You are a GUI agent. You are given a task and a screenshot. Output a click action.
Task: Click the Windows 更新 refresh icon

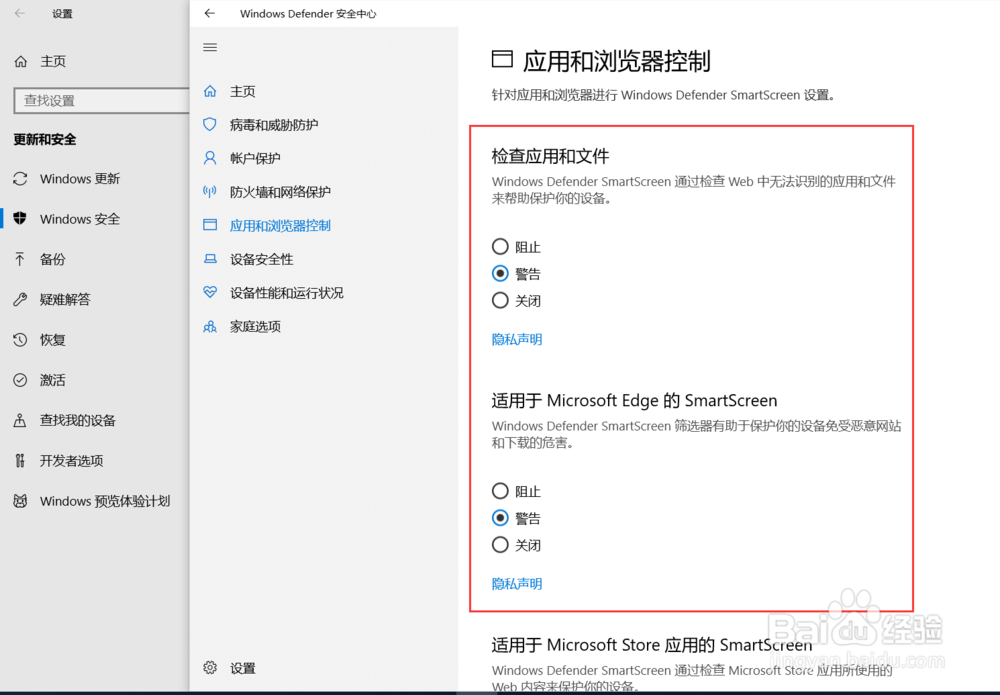coord(20,179)
